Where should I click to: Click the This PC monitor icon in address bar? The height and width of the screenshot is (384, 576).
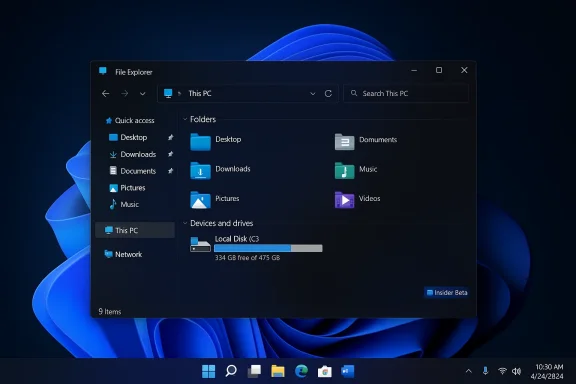click(x=168, y=93)
